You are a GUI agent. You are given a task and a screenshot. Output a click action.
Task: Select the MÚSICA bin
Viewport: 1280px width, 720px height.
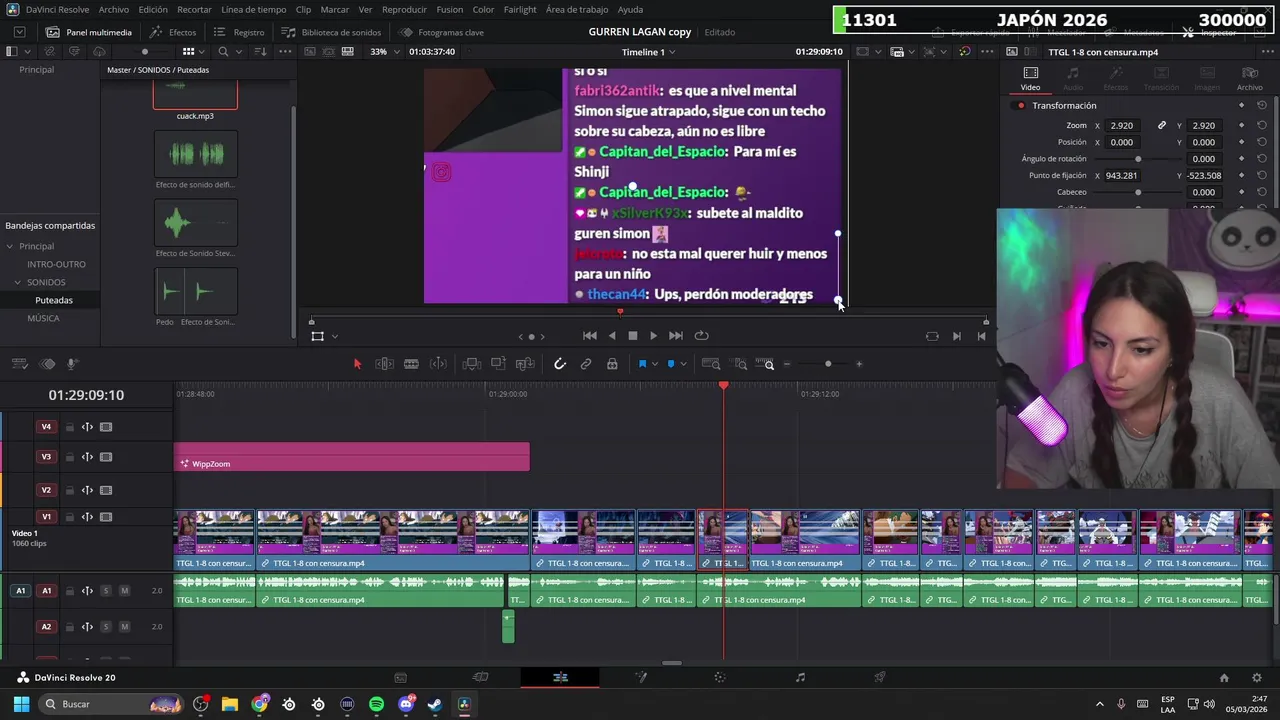click(x=43, y=318)
